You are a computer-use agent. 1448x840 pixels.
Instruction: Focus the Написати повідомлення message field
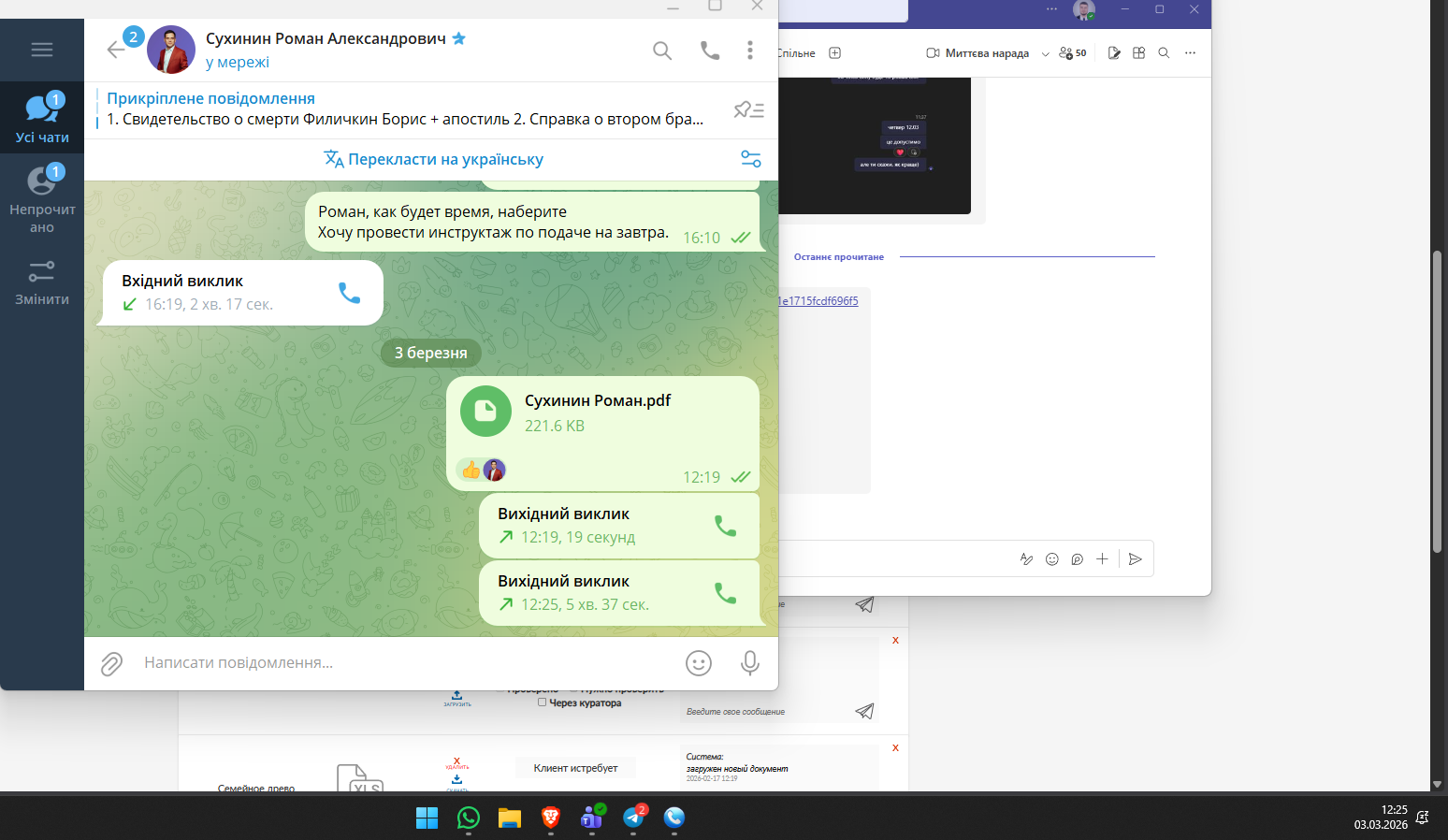tap(407, 663)
